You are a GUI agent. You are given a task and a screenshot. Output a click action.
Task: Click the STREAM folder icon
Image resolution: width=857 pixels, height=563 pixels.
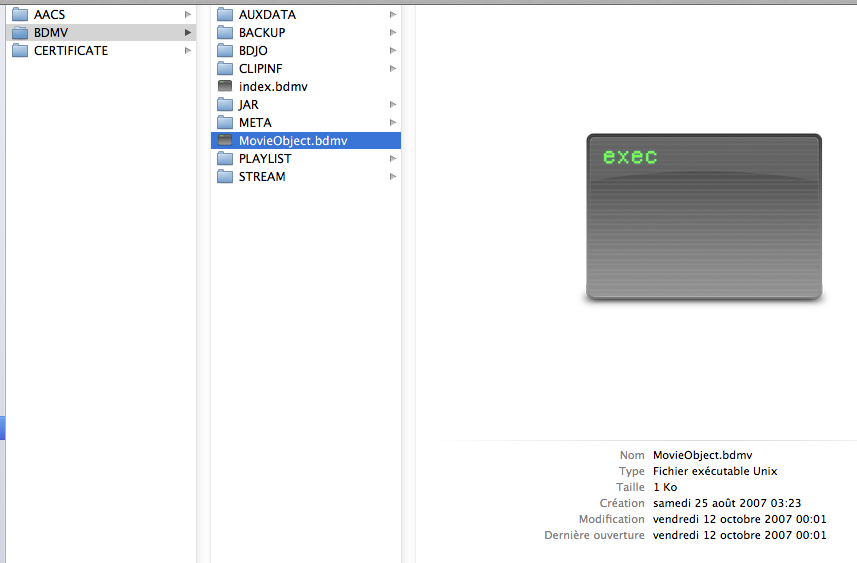tap(225, 177)
